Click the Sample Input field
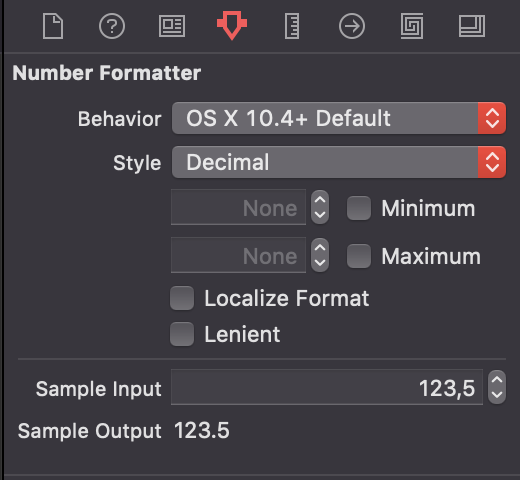Image resolution: width=520 pixels, height=480 pixels. click(x=327, y=387)
